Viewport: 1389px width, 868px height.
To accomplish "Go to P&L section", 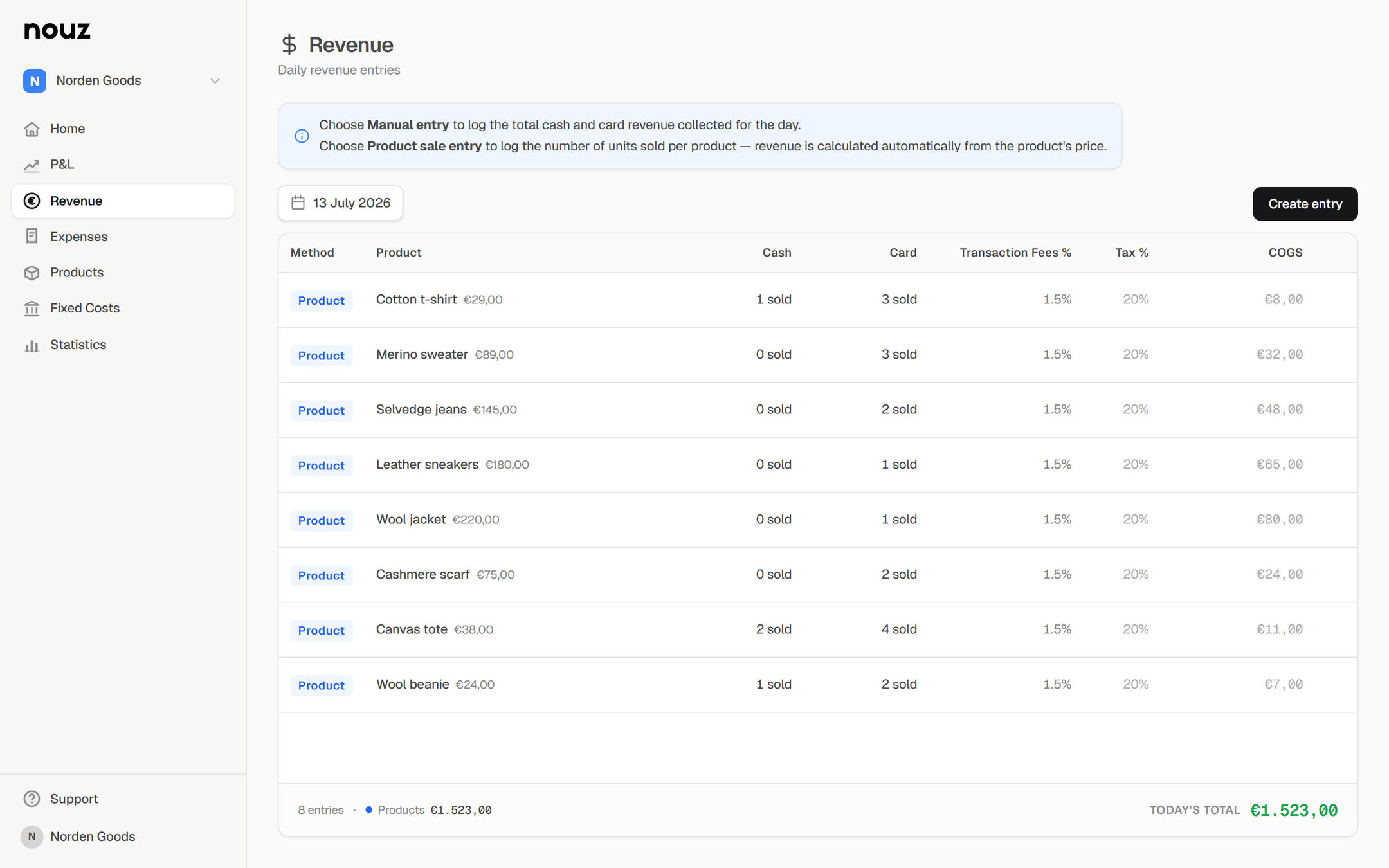I will click(122, 165).
